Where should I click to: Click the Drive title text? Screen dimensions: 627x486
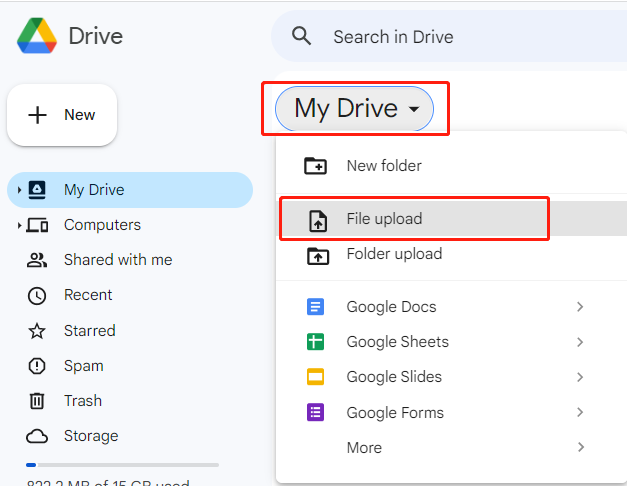96,36
